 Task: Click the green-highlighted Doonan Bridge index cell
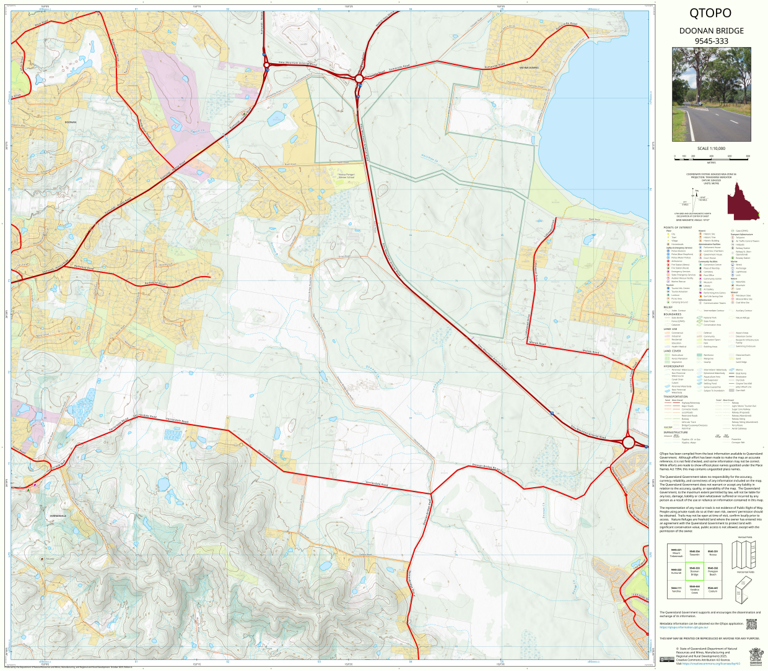[x=695, y=571]
